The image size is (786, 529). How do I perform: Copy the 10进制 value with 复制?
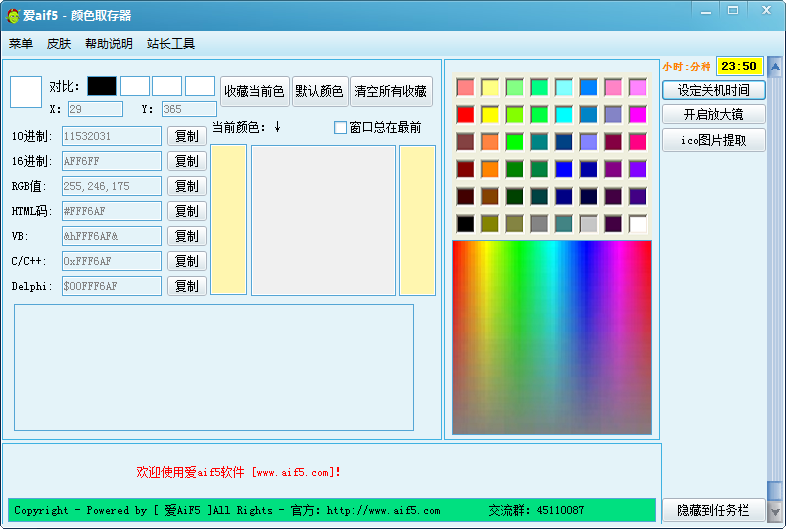click(187, 136)
